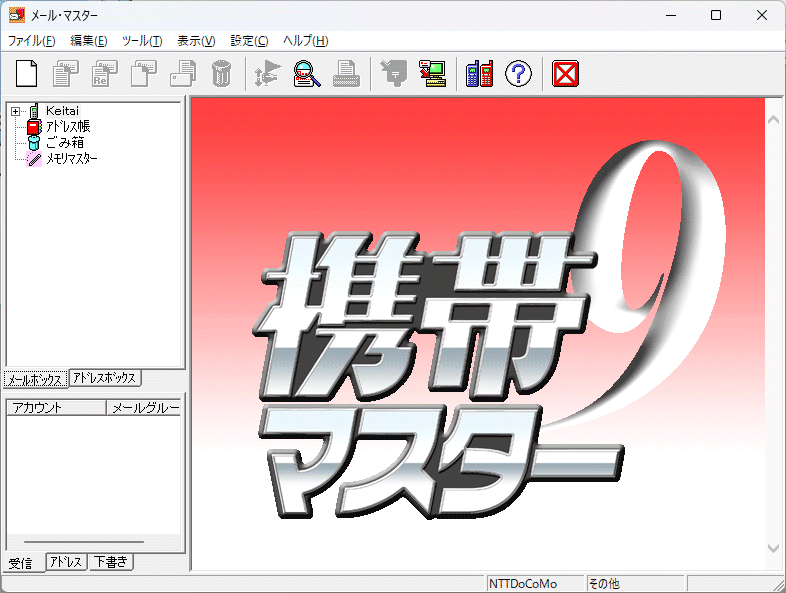This screenshot has width=786, height=593.
Task: Minimize the メール・マスター window
Action: click(x=671, y=15)
